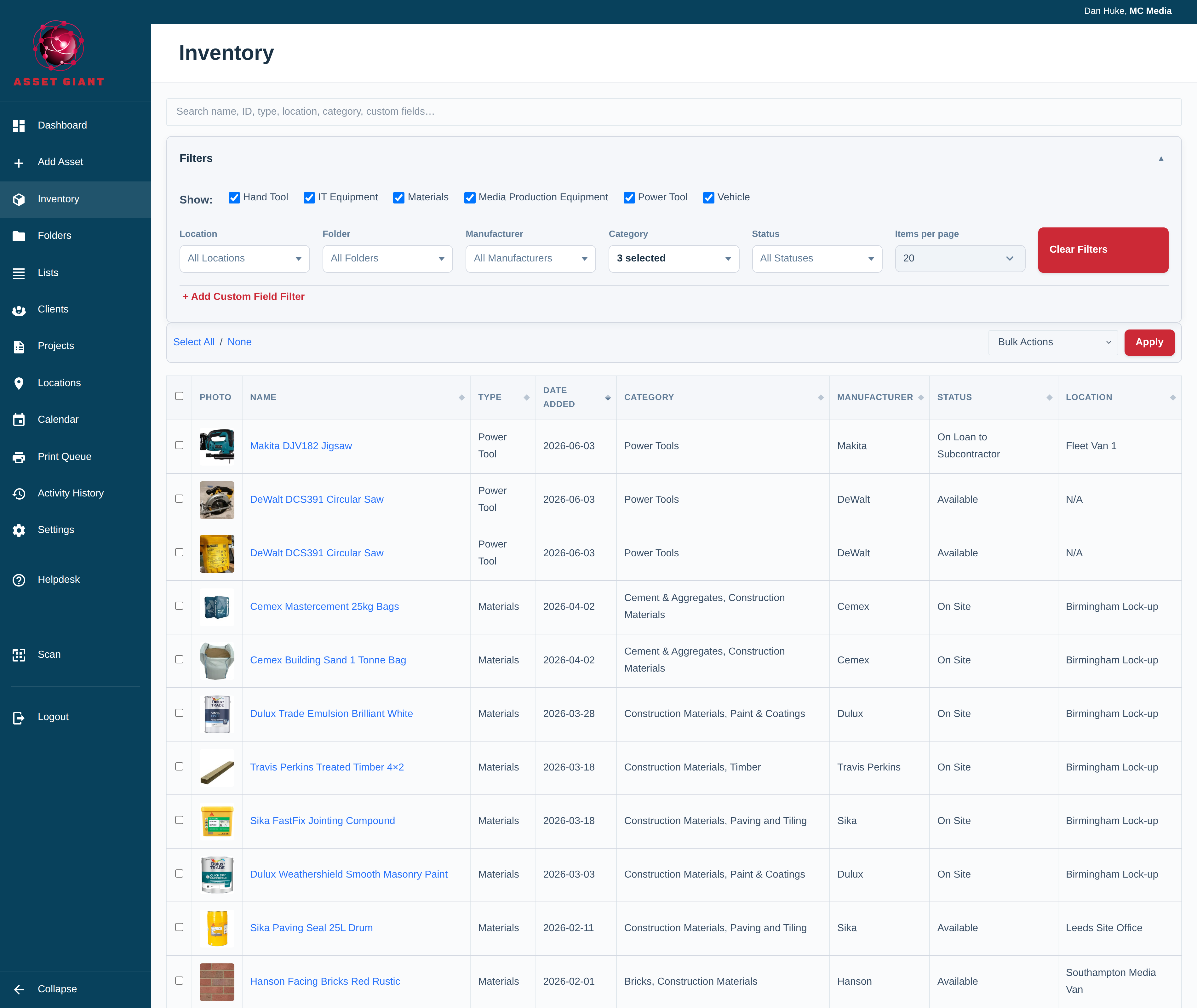Click the Dashboard grid icon
This screenshot has width=1197, height=1008.
[x=19, y=126]
